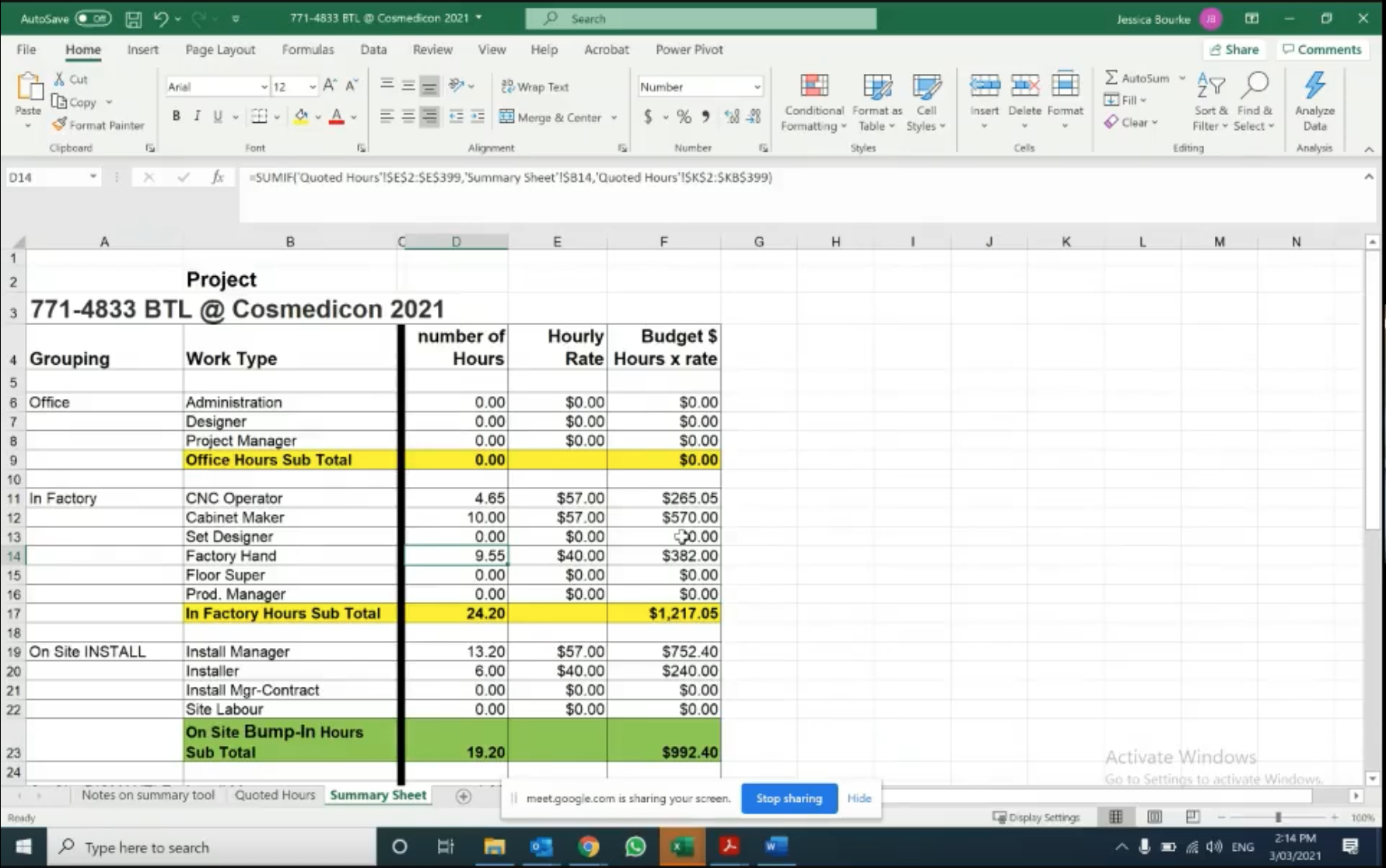
Task: Toggle the AutoSave switch
Action: point(93,19)
